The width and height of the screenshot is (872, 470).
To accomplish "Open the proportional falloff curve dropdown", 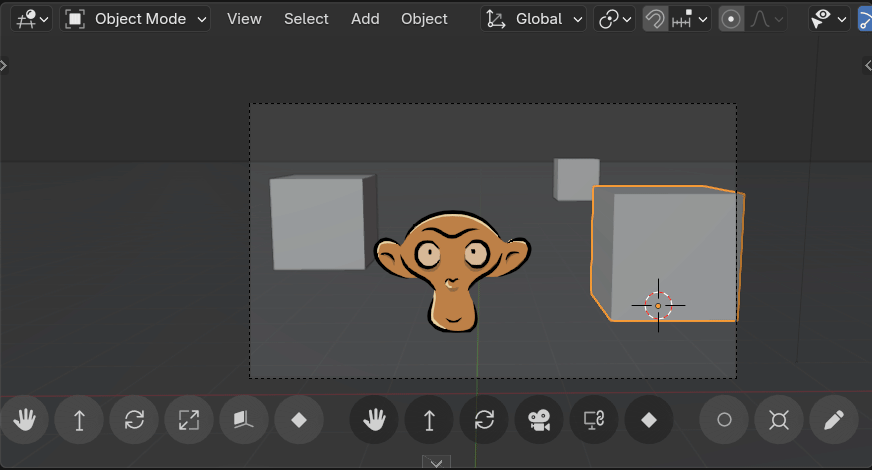I will coord(766,19).
